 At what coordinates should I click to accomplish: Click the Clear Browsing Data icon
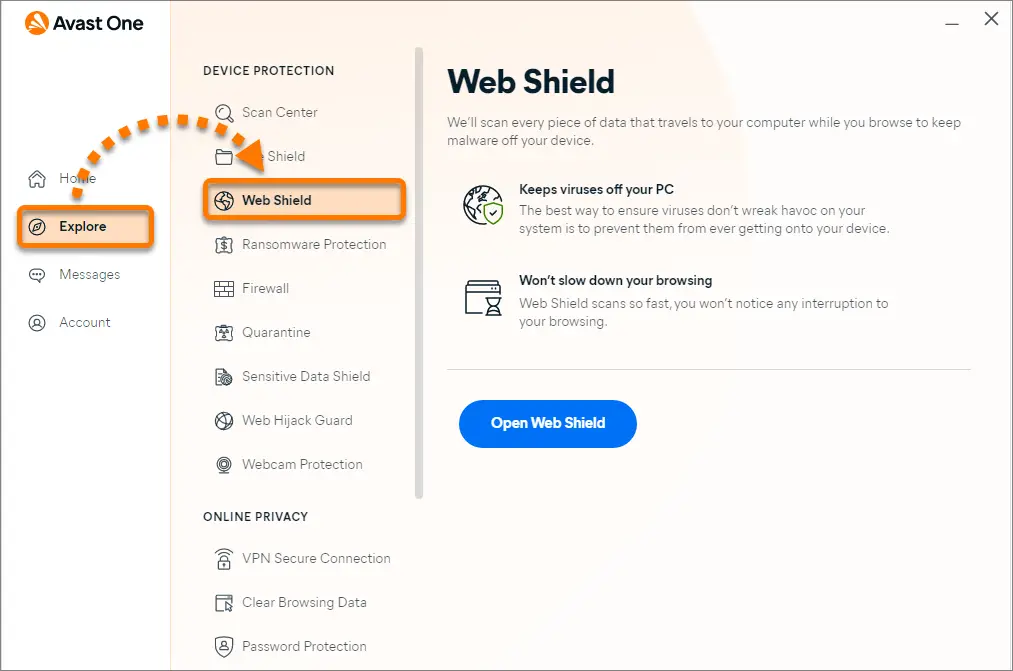click(x=224, y=603)
